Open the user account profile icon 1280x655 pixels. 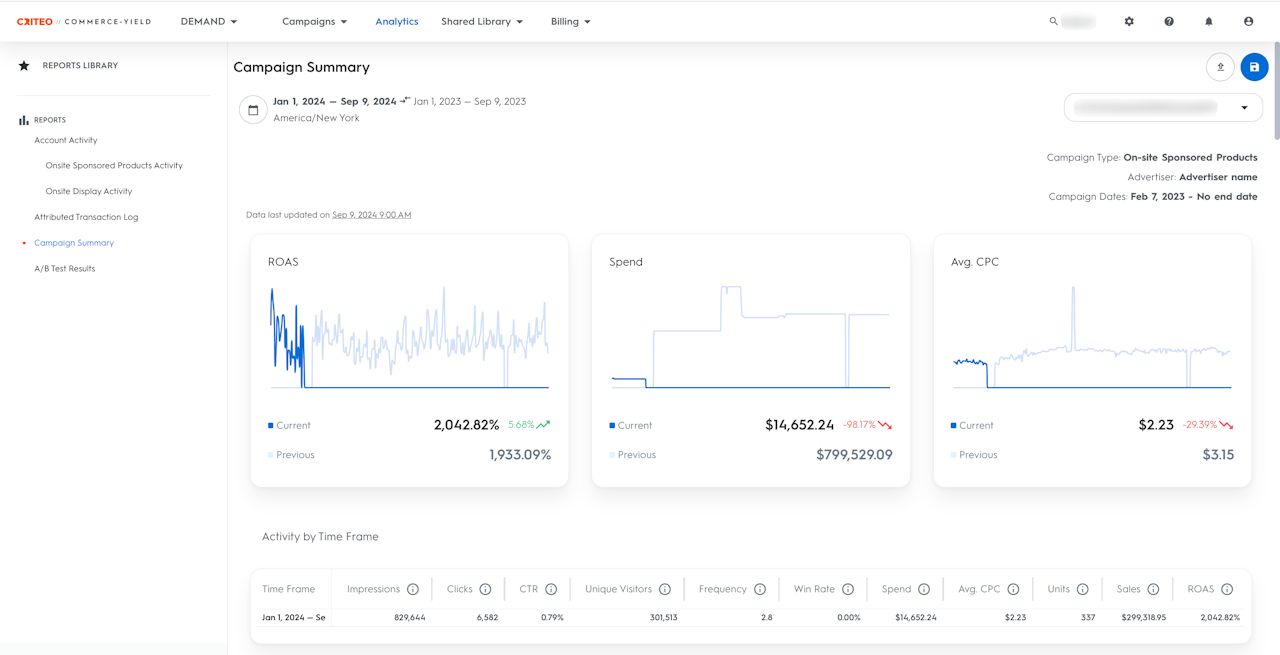click(1248, 21)
